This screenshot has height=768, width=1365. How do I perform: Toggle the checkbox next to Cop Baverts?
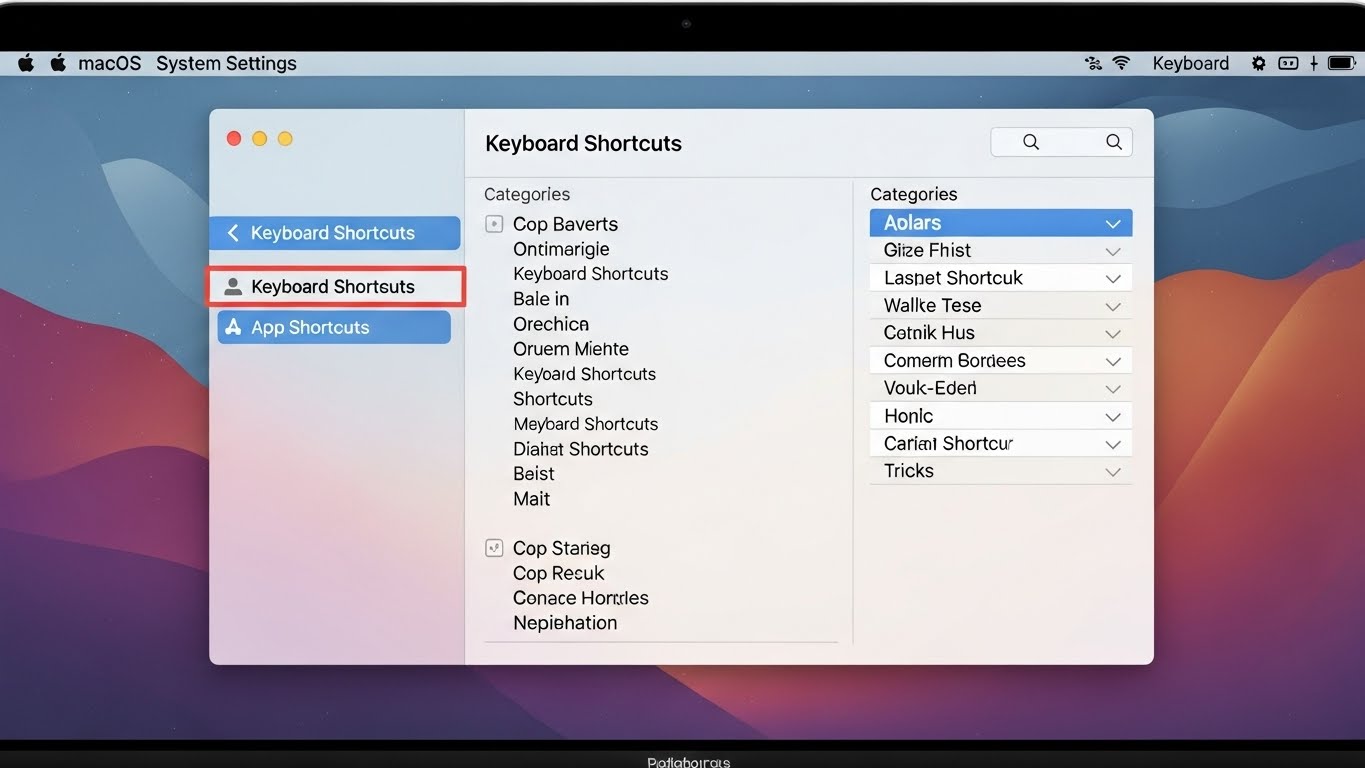coord(494,224)
